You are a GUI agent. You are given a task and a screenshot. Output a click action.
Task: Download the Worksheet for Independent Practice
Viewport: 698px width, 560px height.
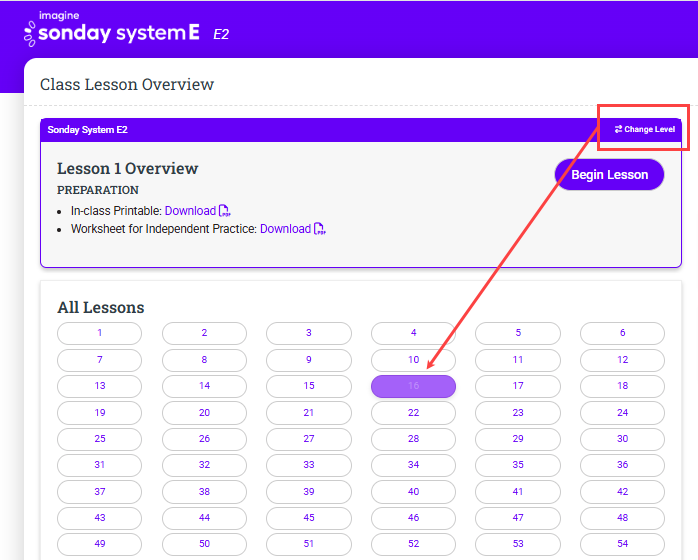coord(285,229)
